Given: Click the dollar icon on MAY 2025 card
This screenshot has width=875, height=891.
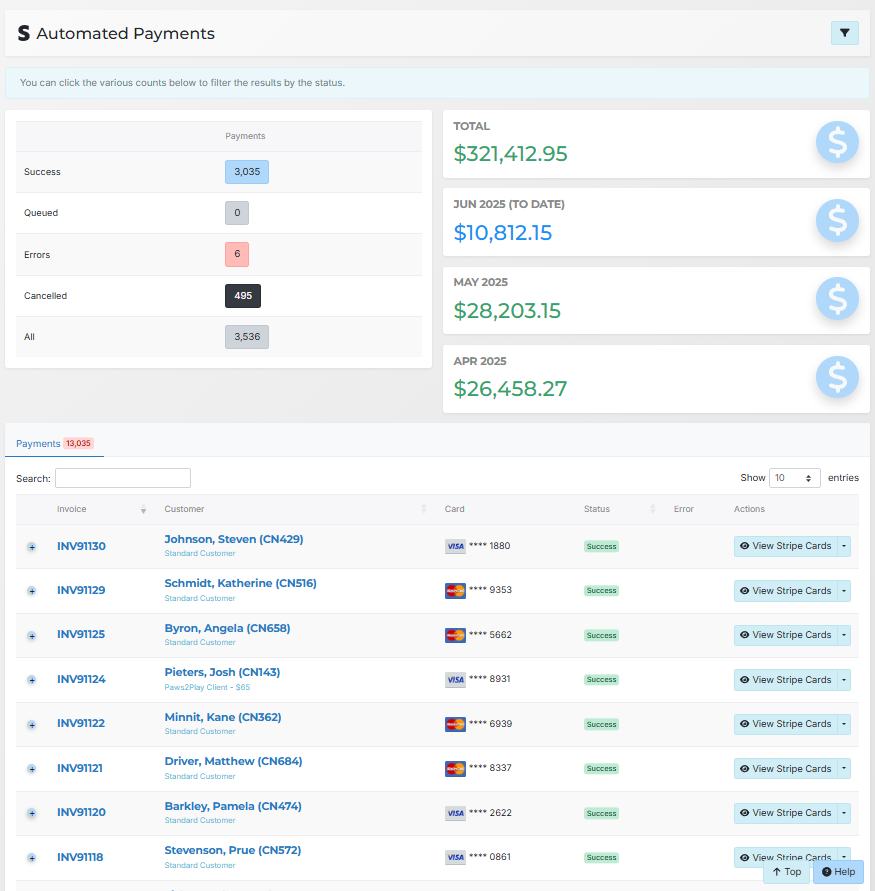Looking at the screenshot, I should 837,299.
